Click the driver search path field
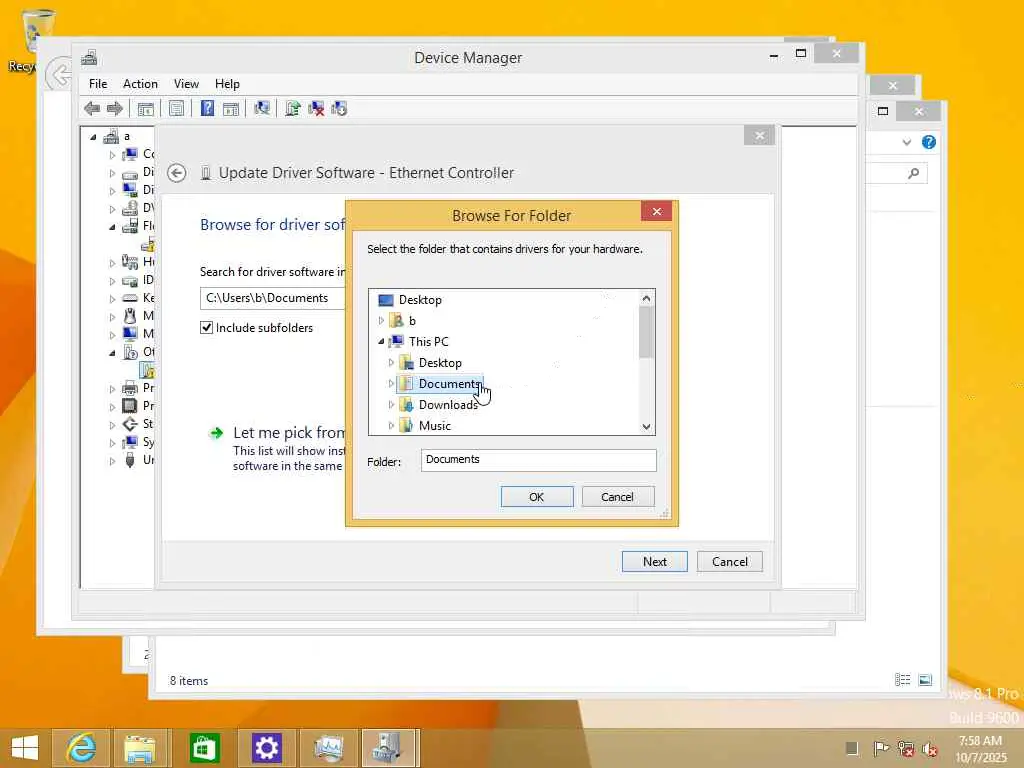The image size is (1024, 768). coord(272,298)
